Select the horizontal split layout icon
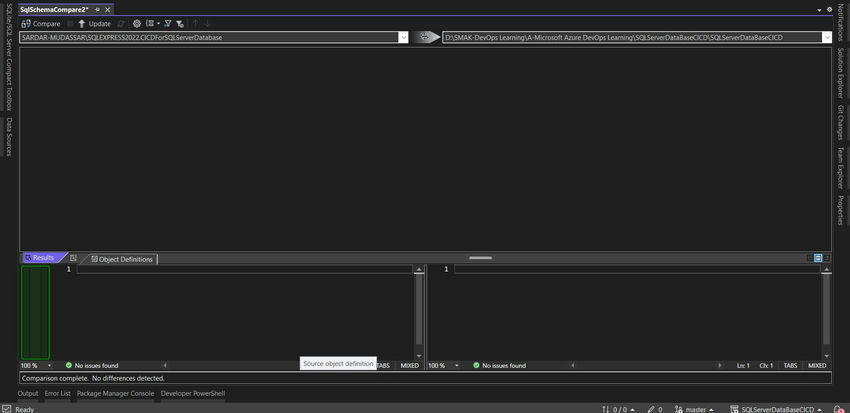Image resolution: width=850 pixels, height=413 pixels. (819, 258)
